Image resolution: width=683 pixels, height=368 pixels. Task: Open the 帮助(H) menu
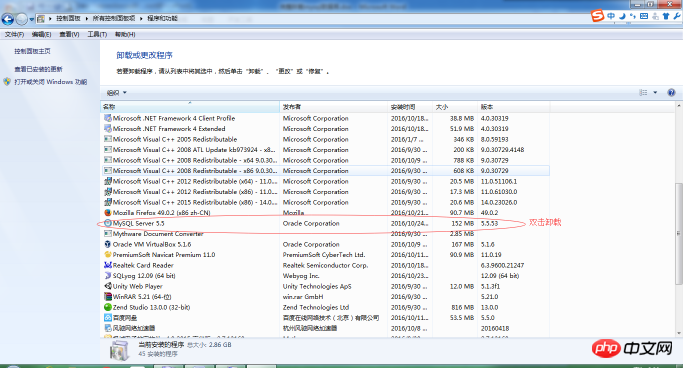[x=125, y=34]
